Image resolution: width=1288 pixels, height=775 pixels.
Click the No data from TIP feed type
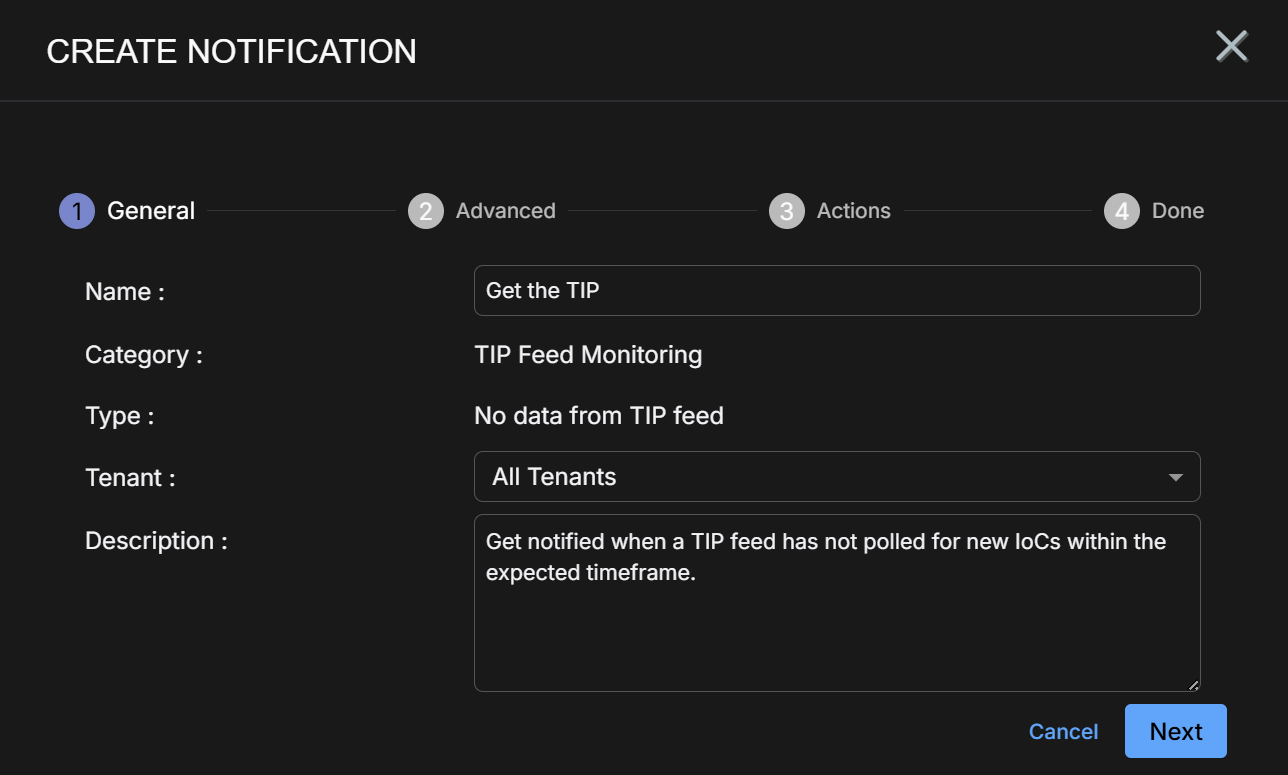tap(598, 416)
